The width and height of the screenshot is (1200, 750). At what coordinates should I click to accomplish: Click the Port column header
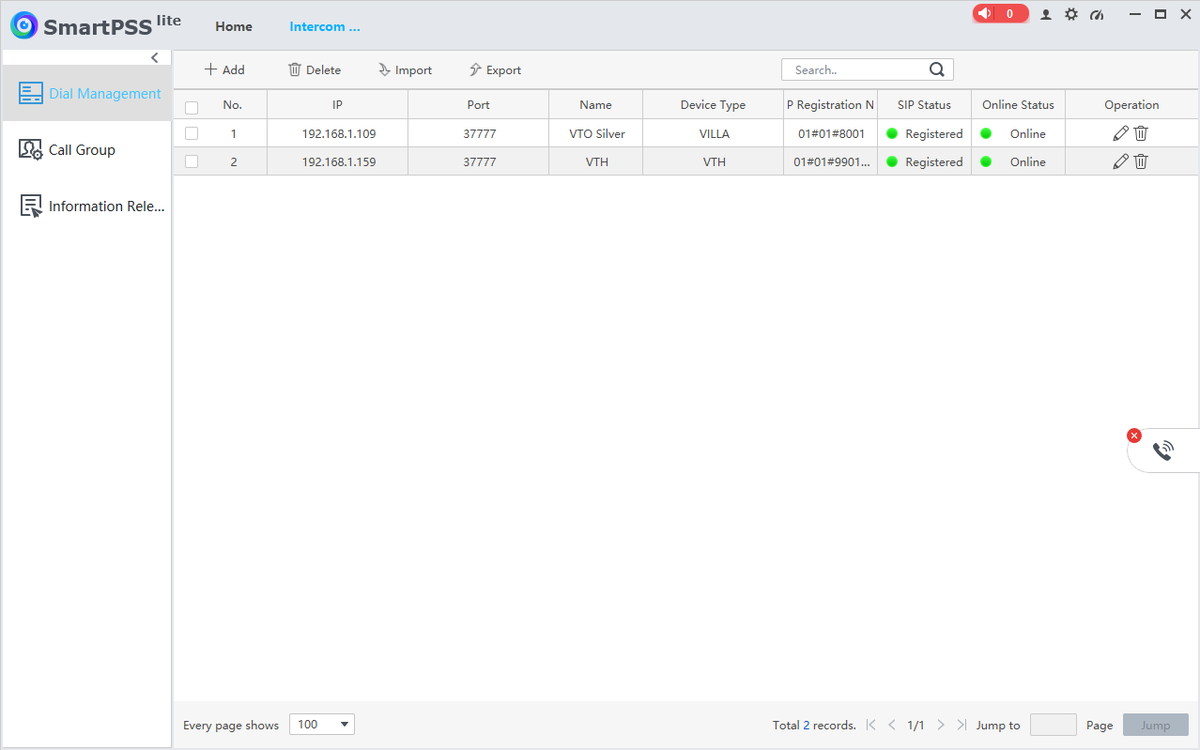tap(479, 105)
